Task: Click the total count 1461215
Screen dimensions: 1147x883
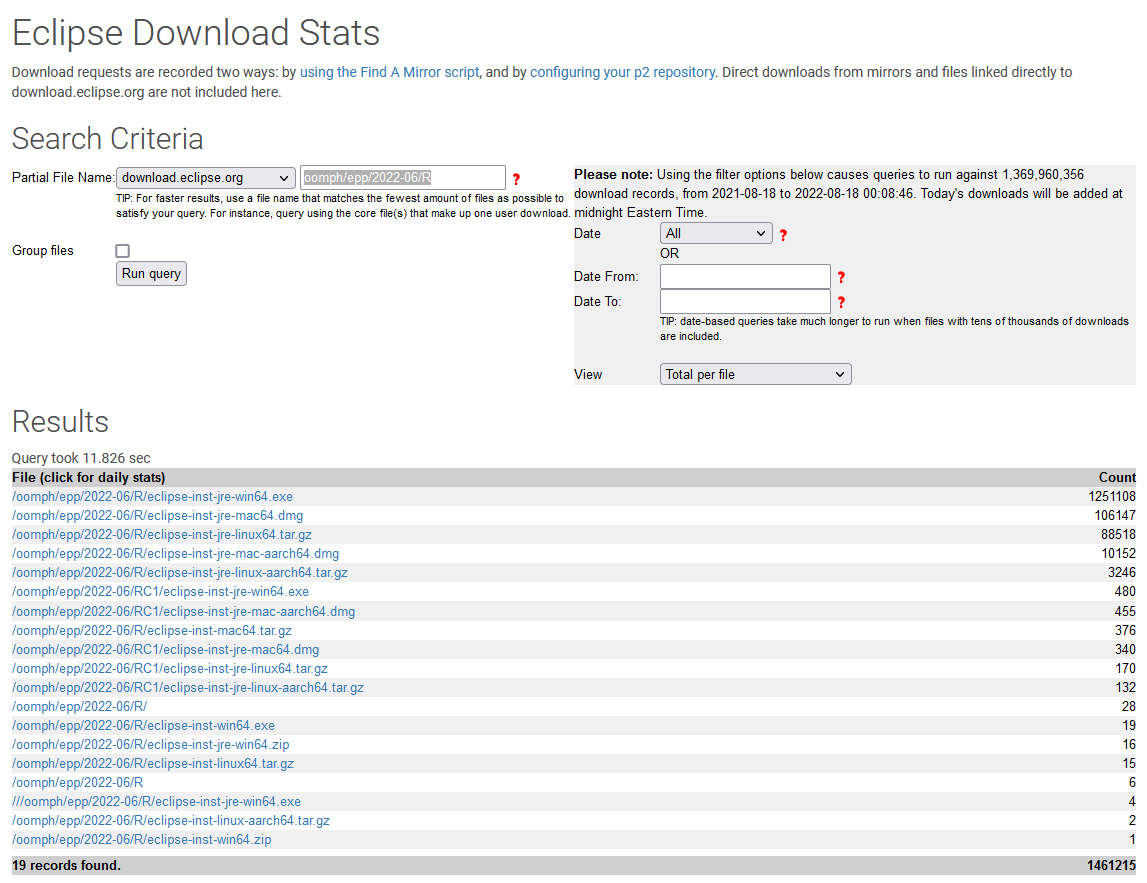Action: point(1111,865)
